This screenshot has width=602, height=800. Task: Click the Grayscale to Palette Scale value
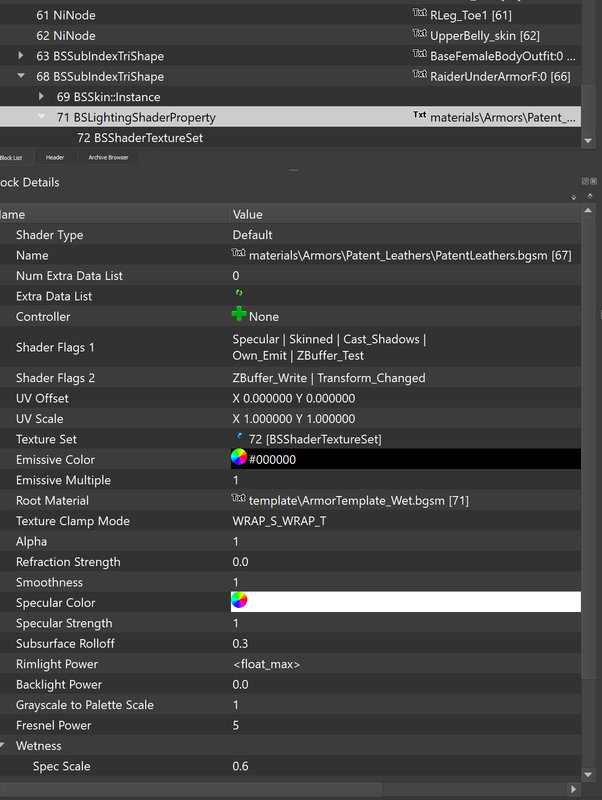coord(236,704)
